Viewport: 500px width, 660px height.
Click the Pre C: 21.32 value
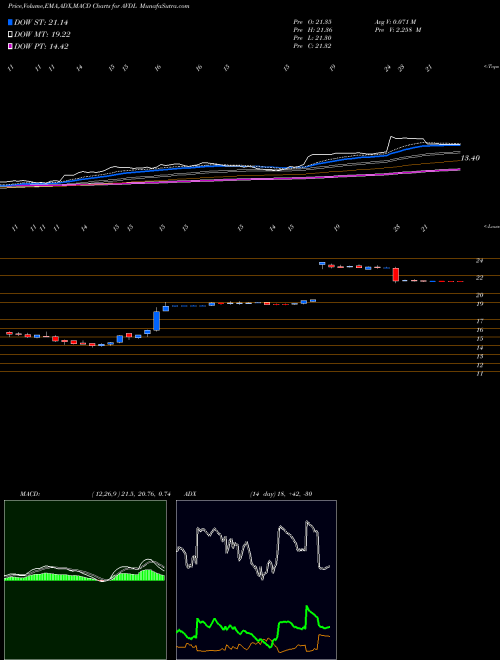(312, 46)
